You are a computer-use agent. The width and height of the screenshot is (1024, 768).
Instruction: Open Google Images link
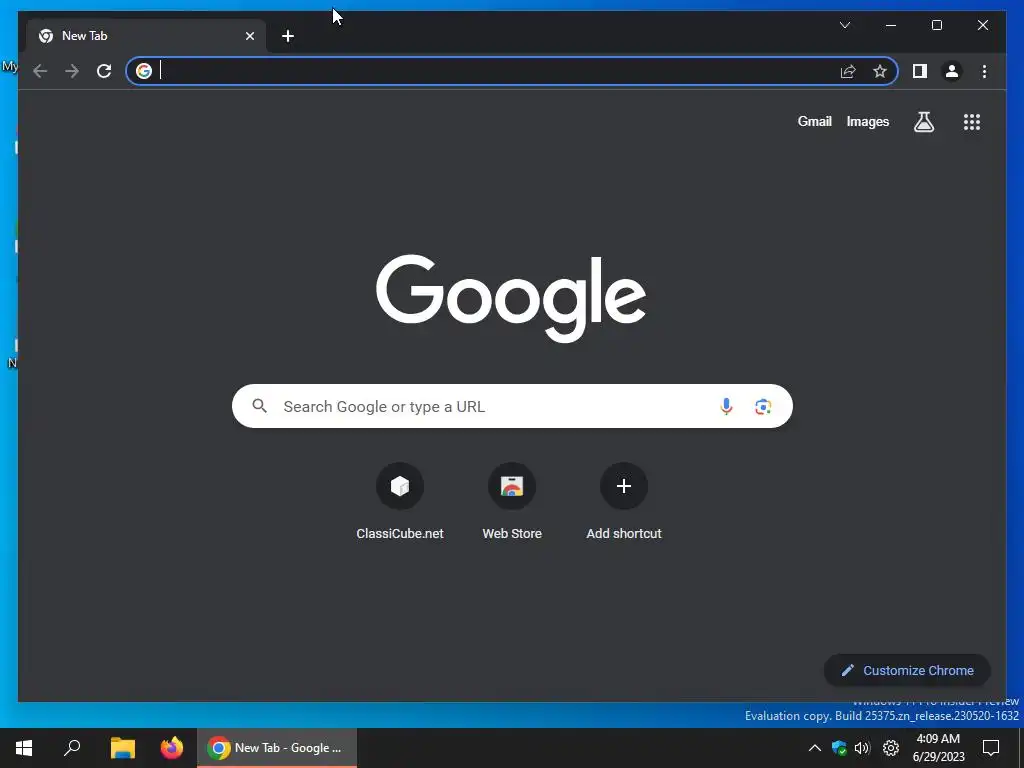(867, 121)
